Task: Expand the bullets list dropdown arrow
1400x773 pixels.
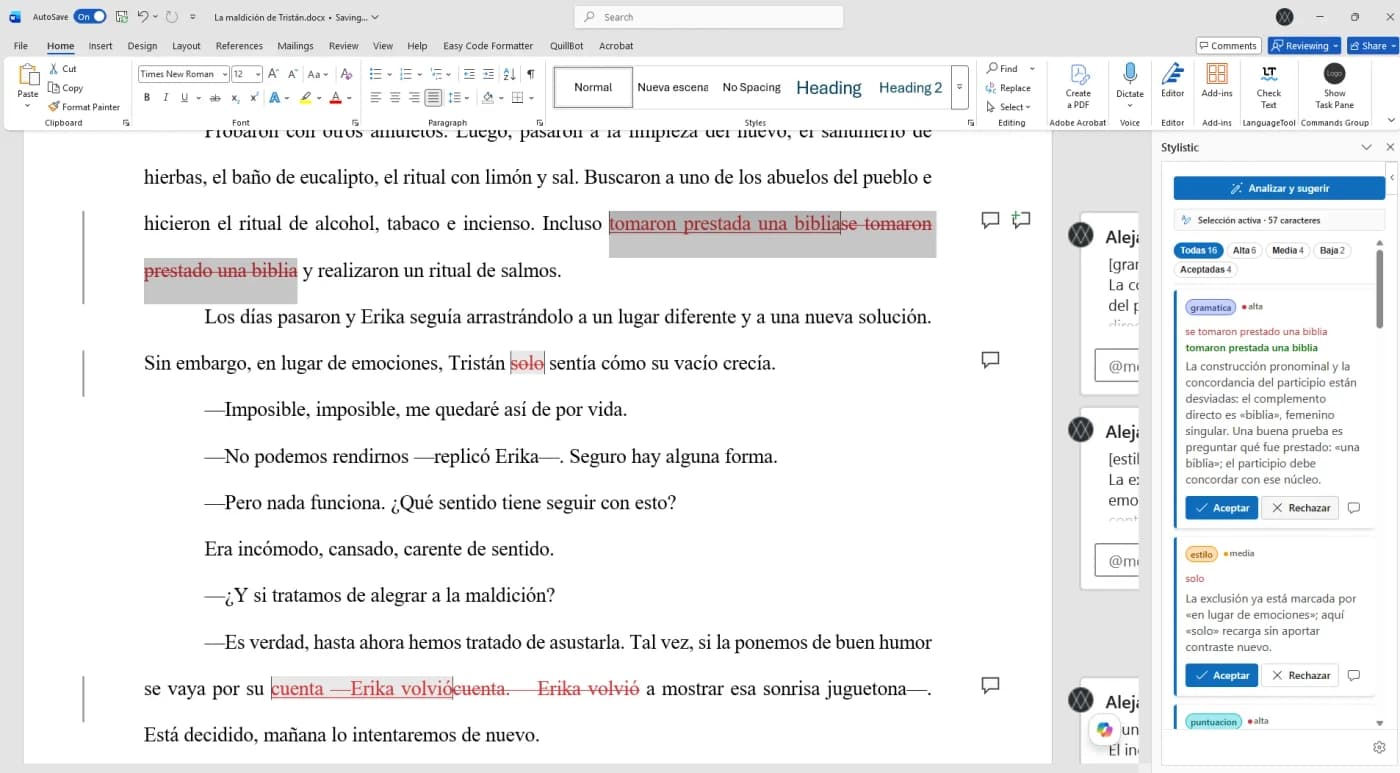Action: click(390, 74)
